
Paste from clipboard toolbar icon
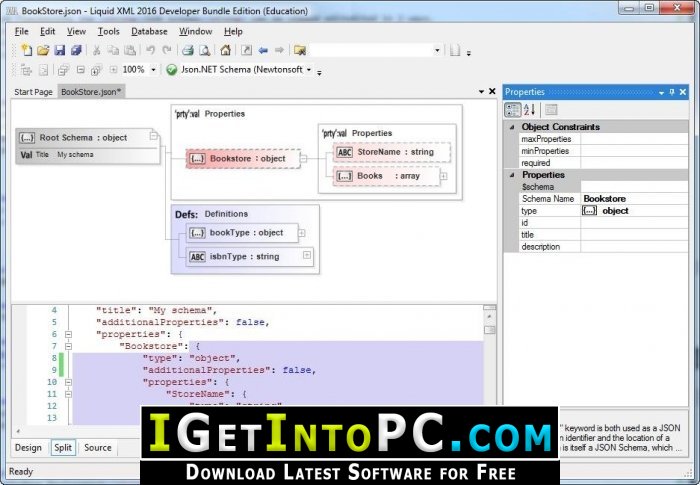[x=129, y=50]
